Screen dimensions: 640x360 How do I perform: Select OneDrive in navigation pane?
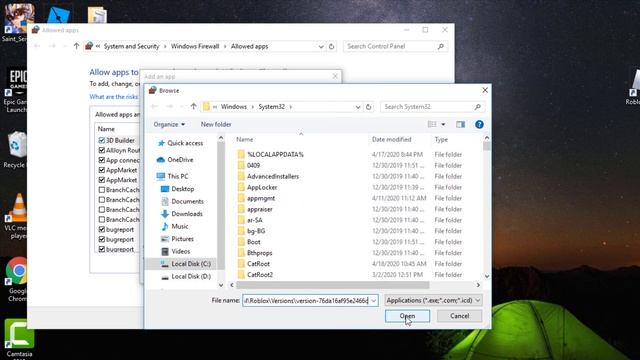coord(175,160)
